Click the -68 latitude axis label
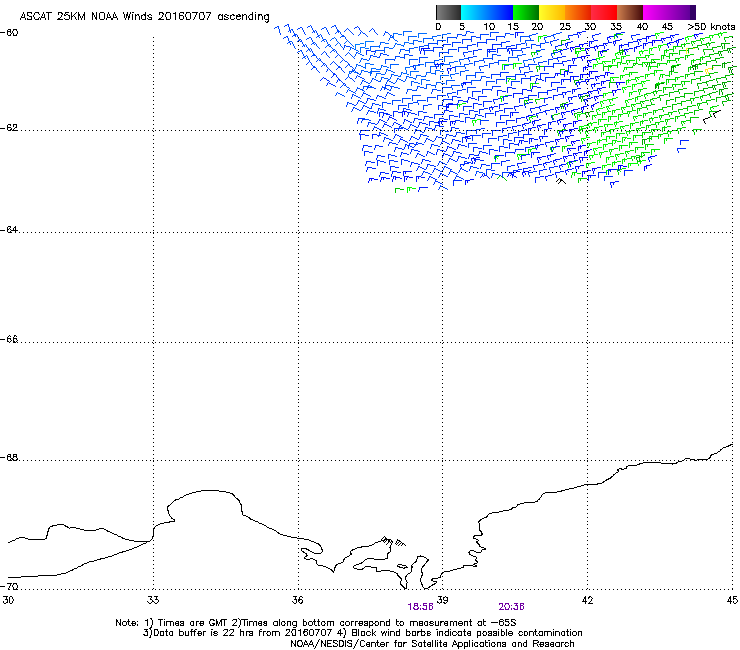This screenshot has height=650, width=740. [x=9, y=458]
